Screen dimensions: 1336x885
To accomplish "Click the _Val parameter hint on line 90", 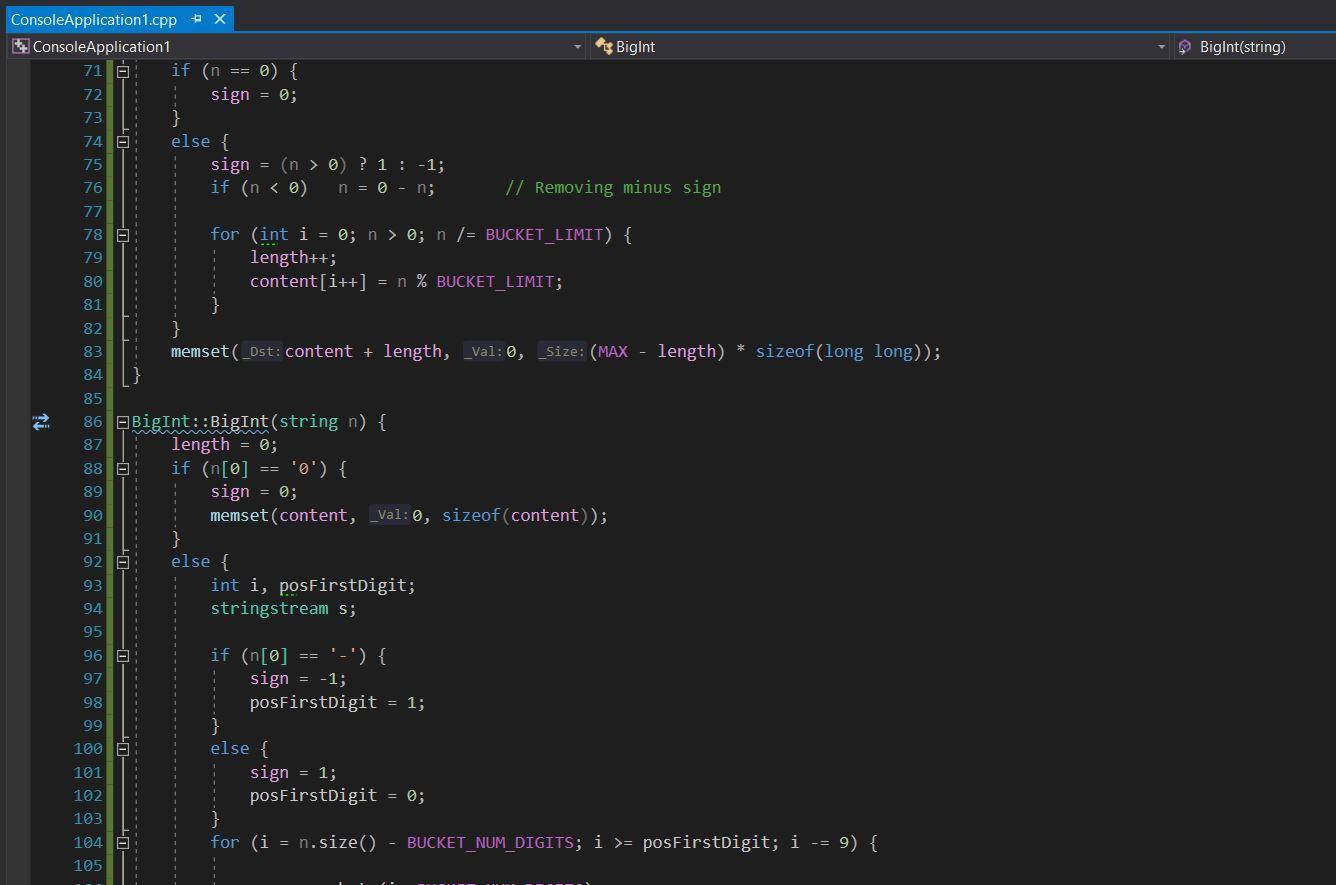I will click(390, 515).
